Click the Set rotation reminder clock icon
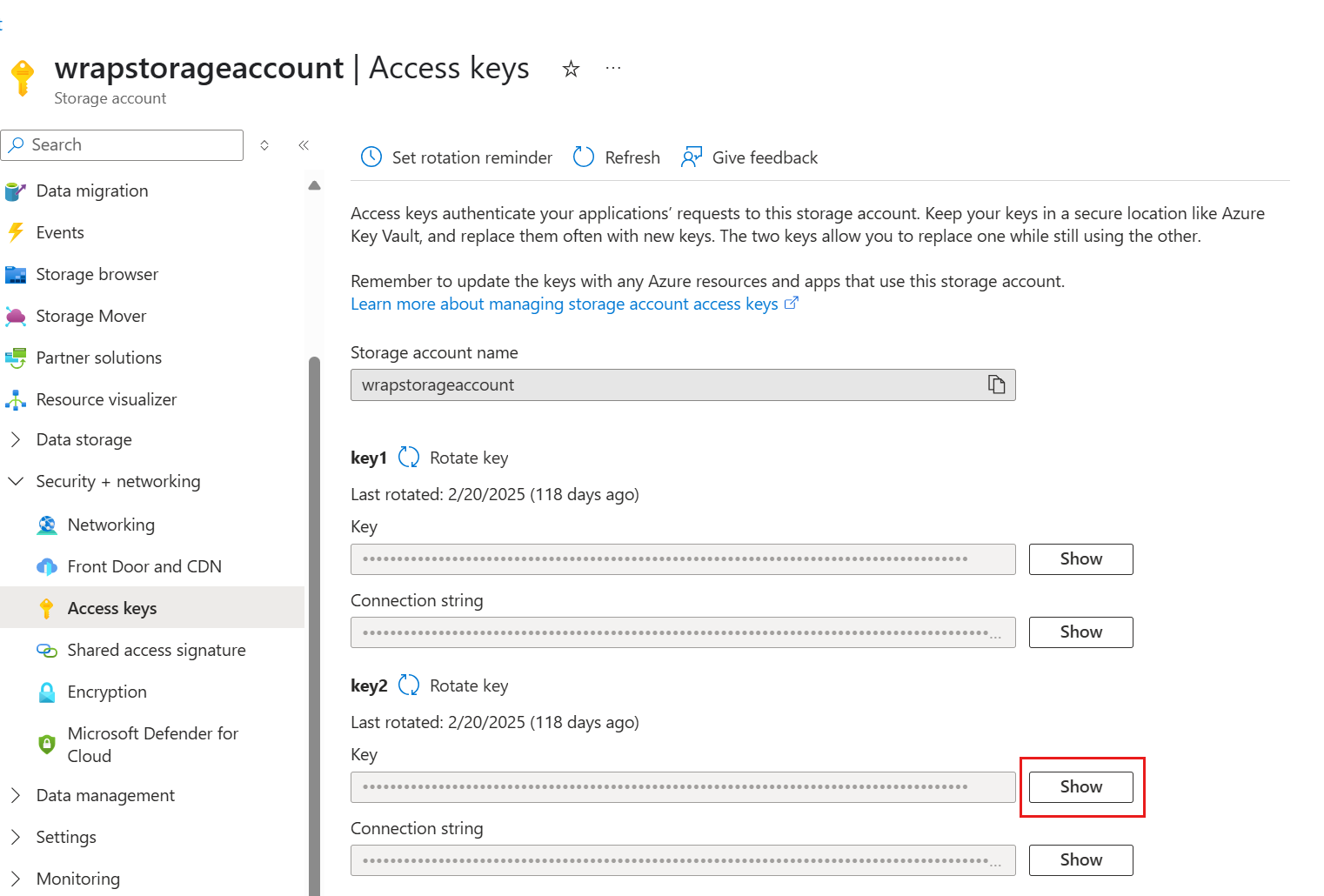This screenshot has width=1324, height=896. coord(371,157)
